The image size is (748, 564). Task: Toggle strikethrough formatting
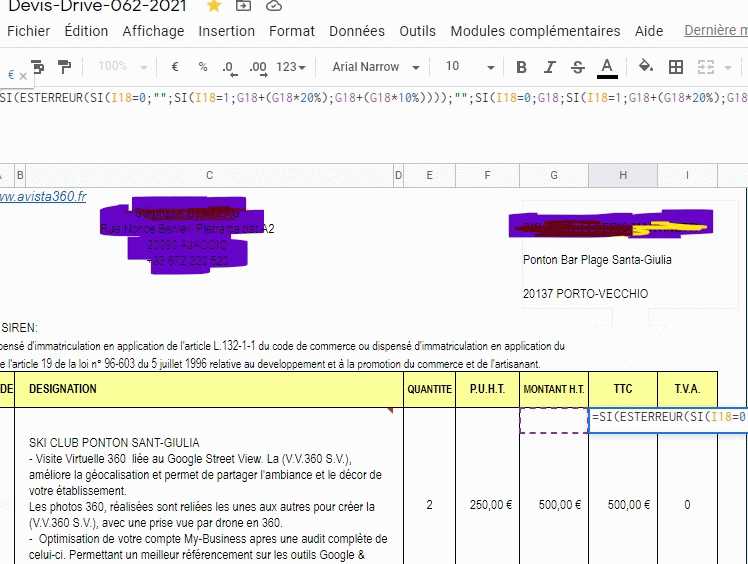click(578, 67)
